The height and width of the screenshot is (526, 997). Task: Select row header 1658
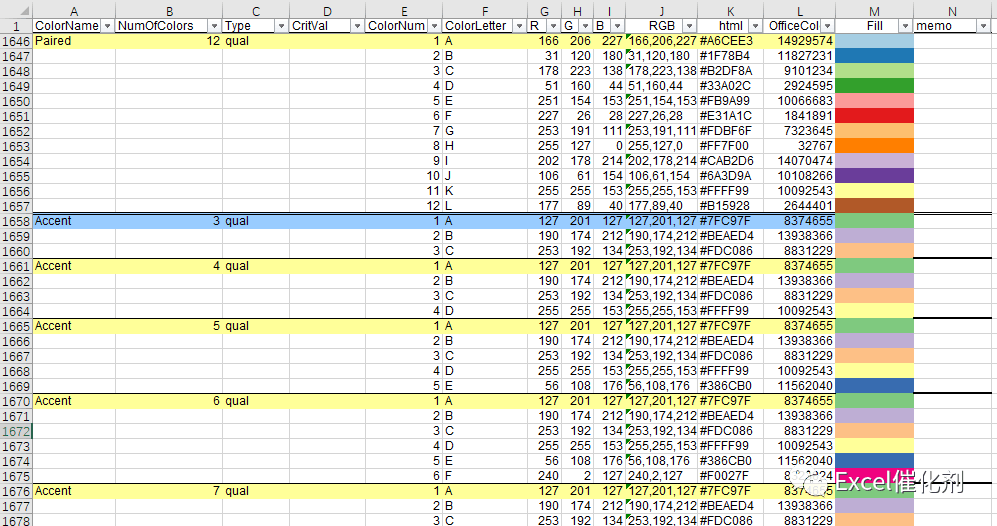pyautogui.click(x=16, y=221)
